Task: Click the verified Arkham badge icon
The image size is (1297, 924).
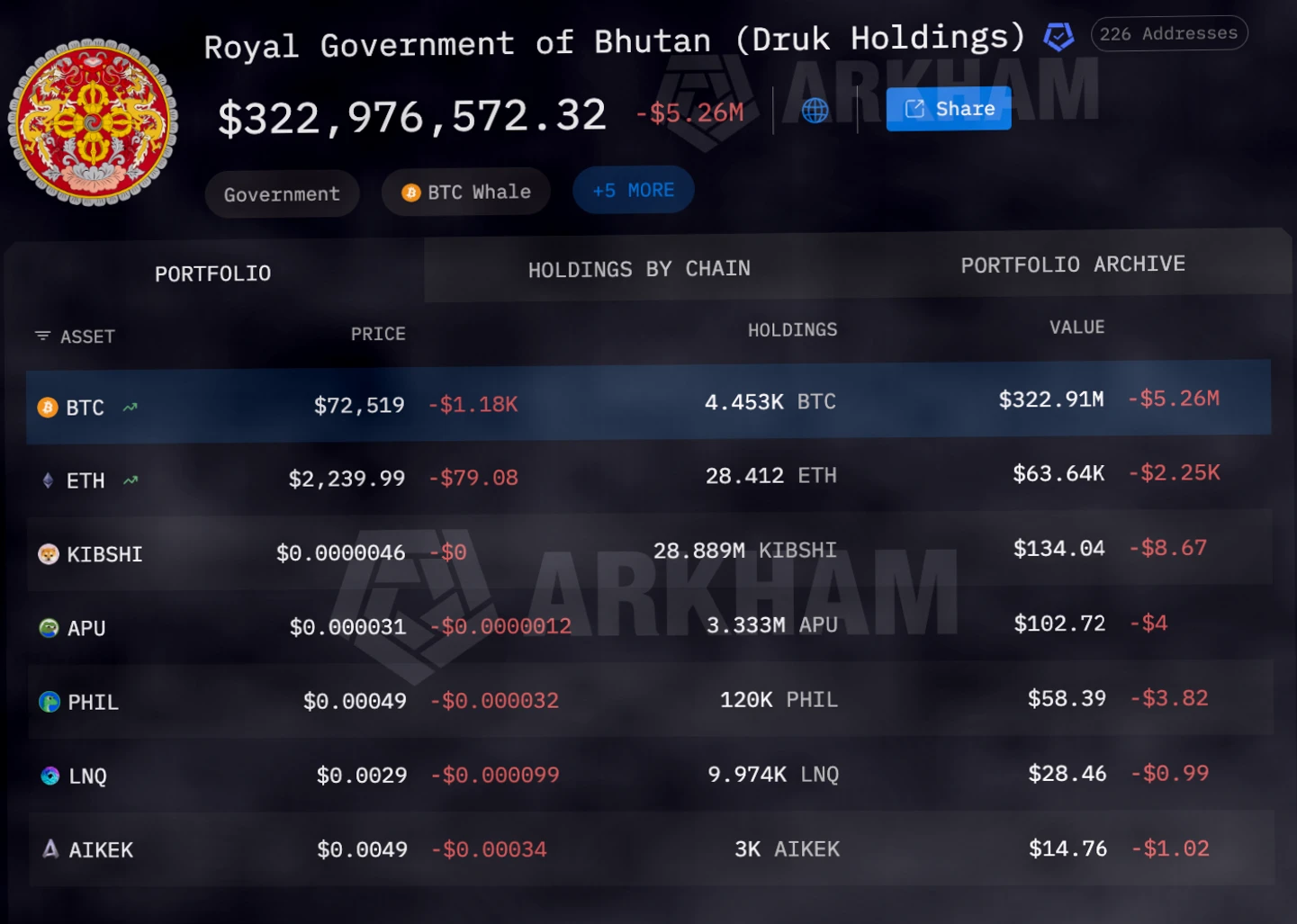Action: pos(1058,37)
